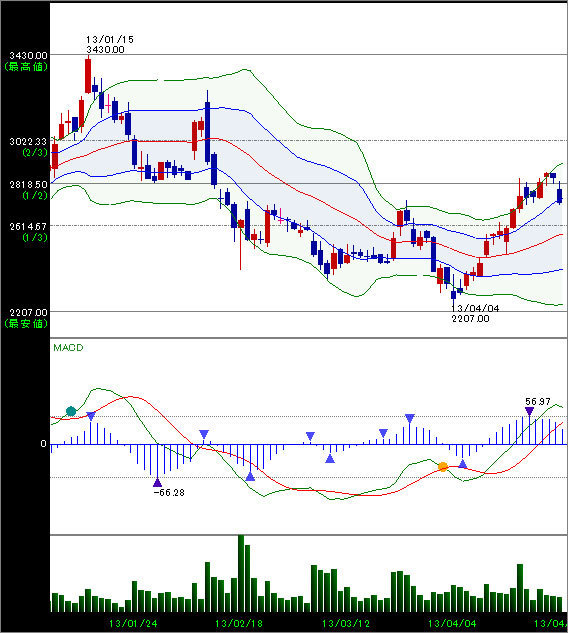Image resolution: width=568 pixels, height=633 pixels.
Task: Click the 13/02/18 date axis label
Action: [x=239, y=624]
